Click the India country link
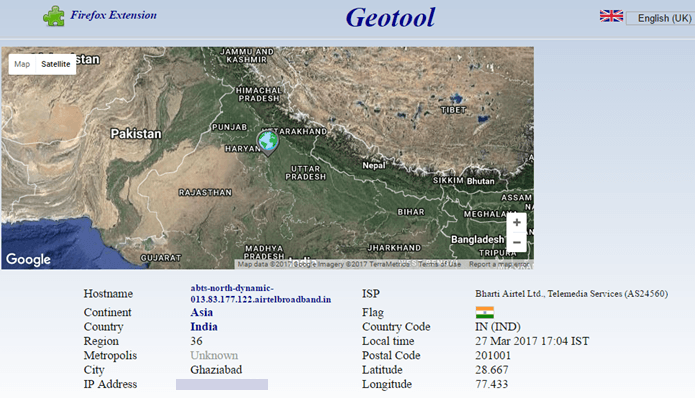The image size is (695, 398). 204,327
